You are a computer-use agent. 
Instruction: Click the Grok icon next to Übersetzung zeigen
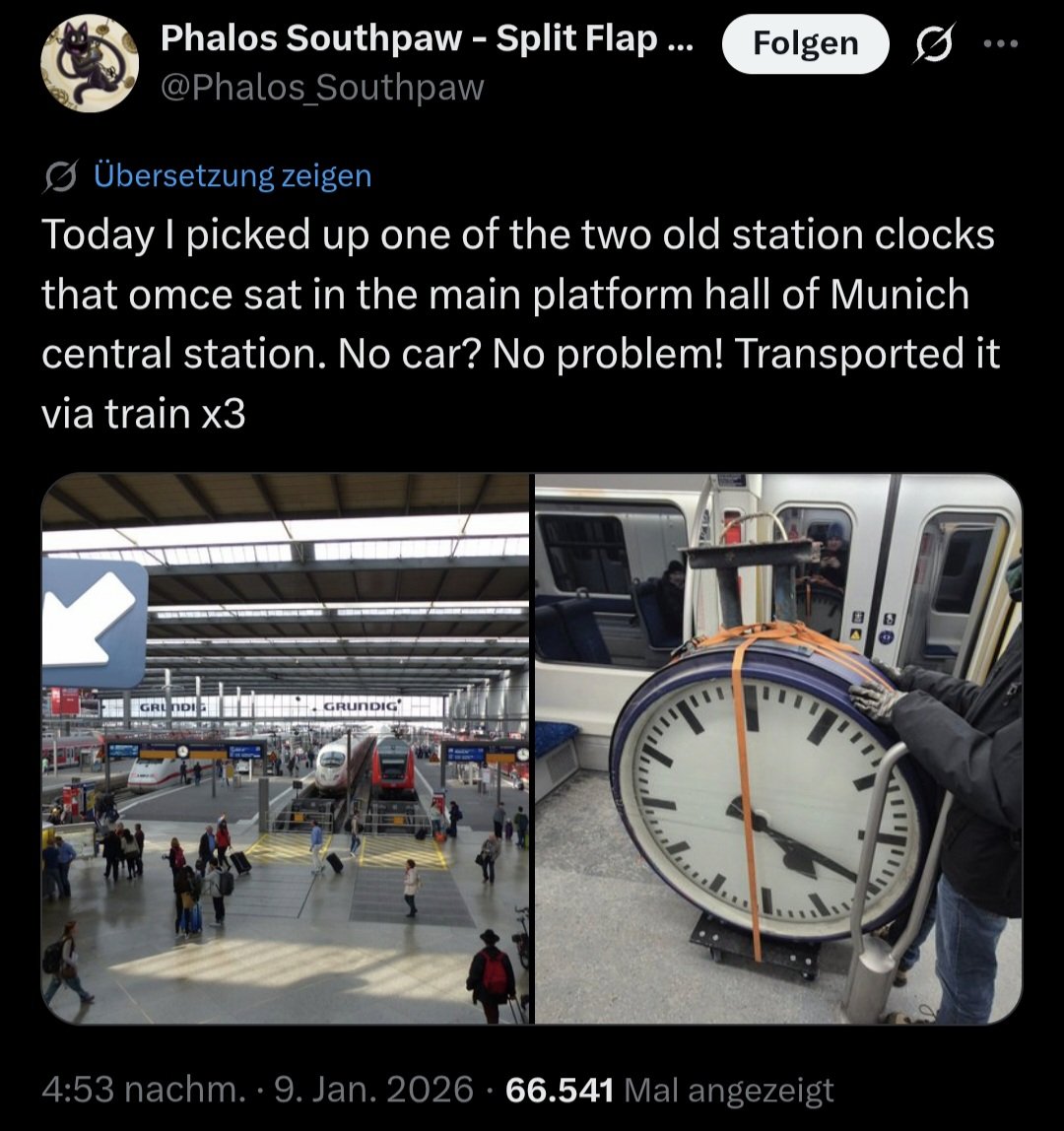coord(60,176)
